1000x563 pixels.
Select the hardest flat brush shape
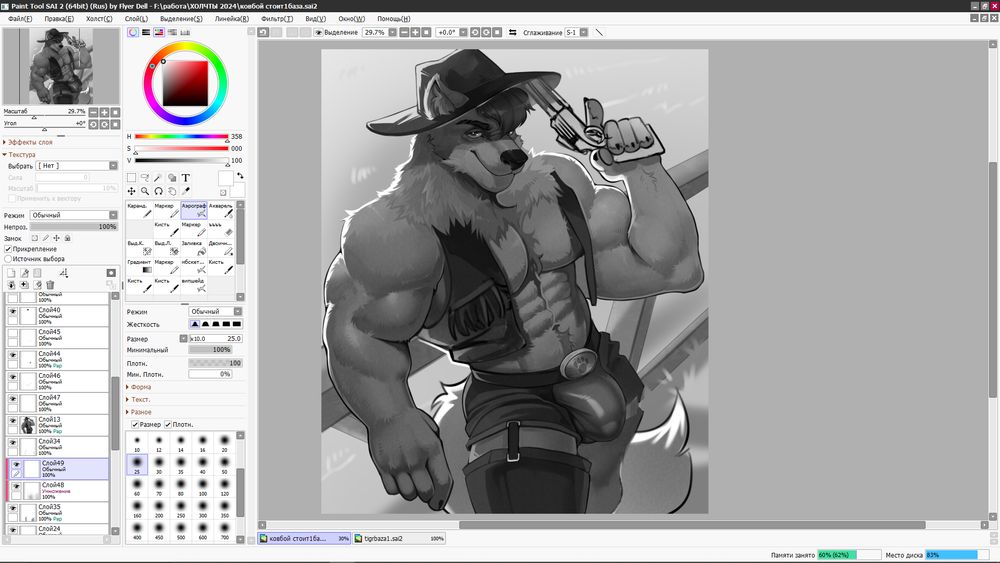pos(237,325)
